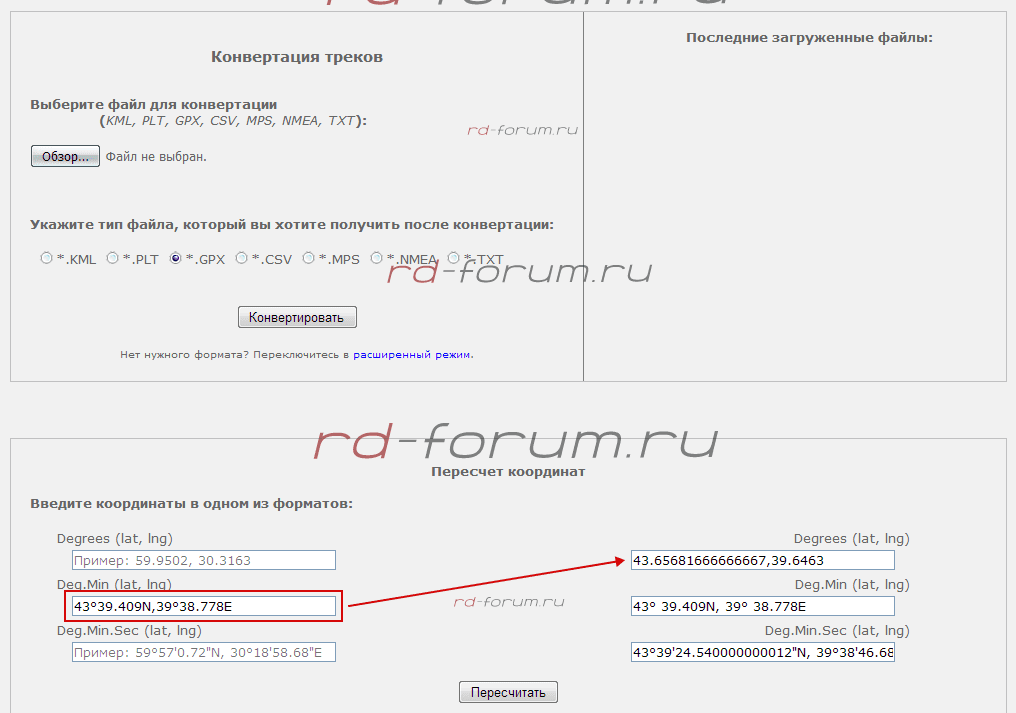The width and height of the screenshot is (1016, 713).
Task: Select the right Deg.Min result field
Action: pyautogui.click(x=762, y=606)
